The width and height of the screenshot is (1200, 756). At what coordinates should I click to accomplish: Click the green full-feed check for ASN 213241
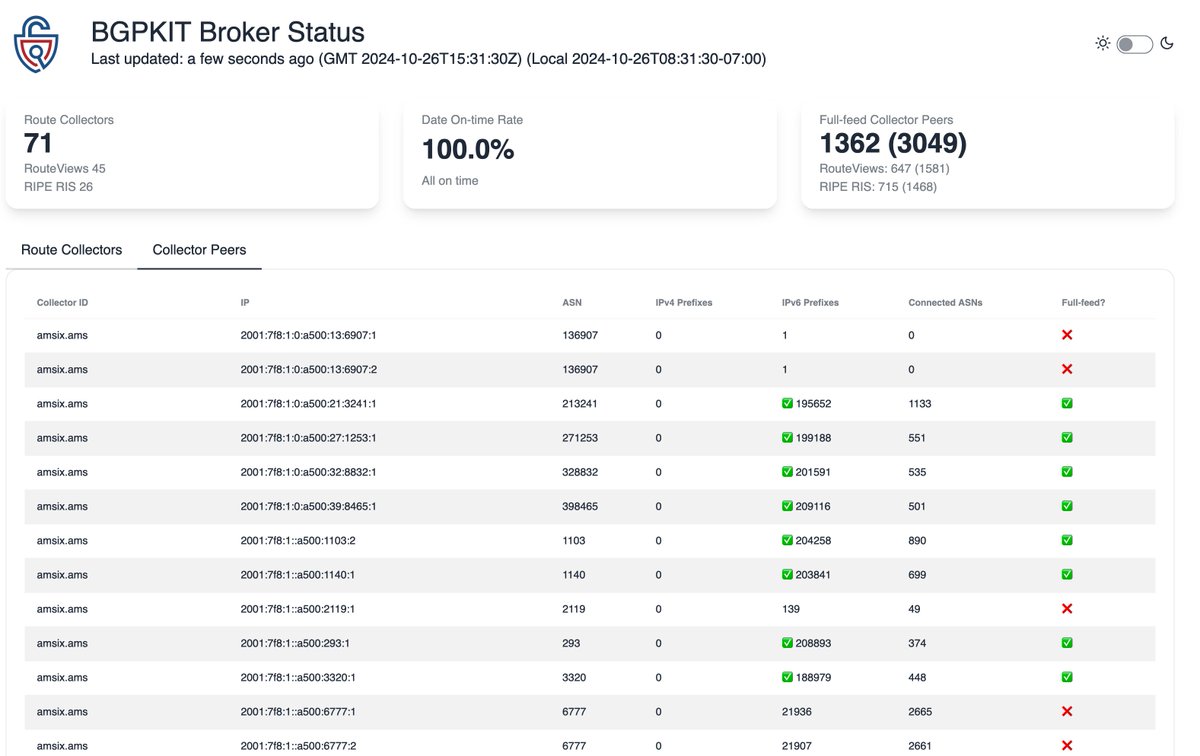click(1066, 403)
